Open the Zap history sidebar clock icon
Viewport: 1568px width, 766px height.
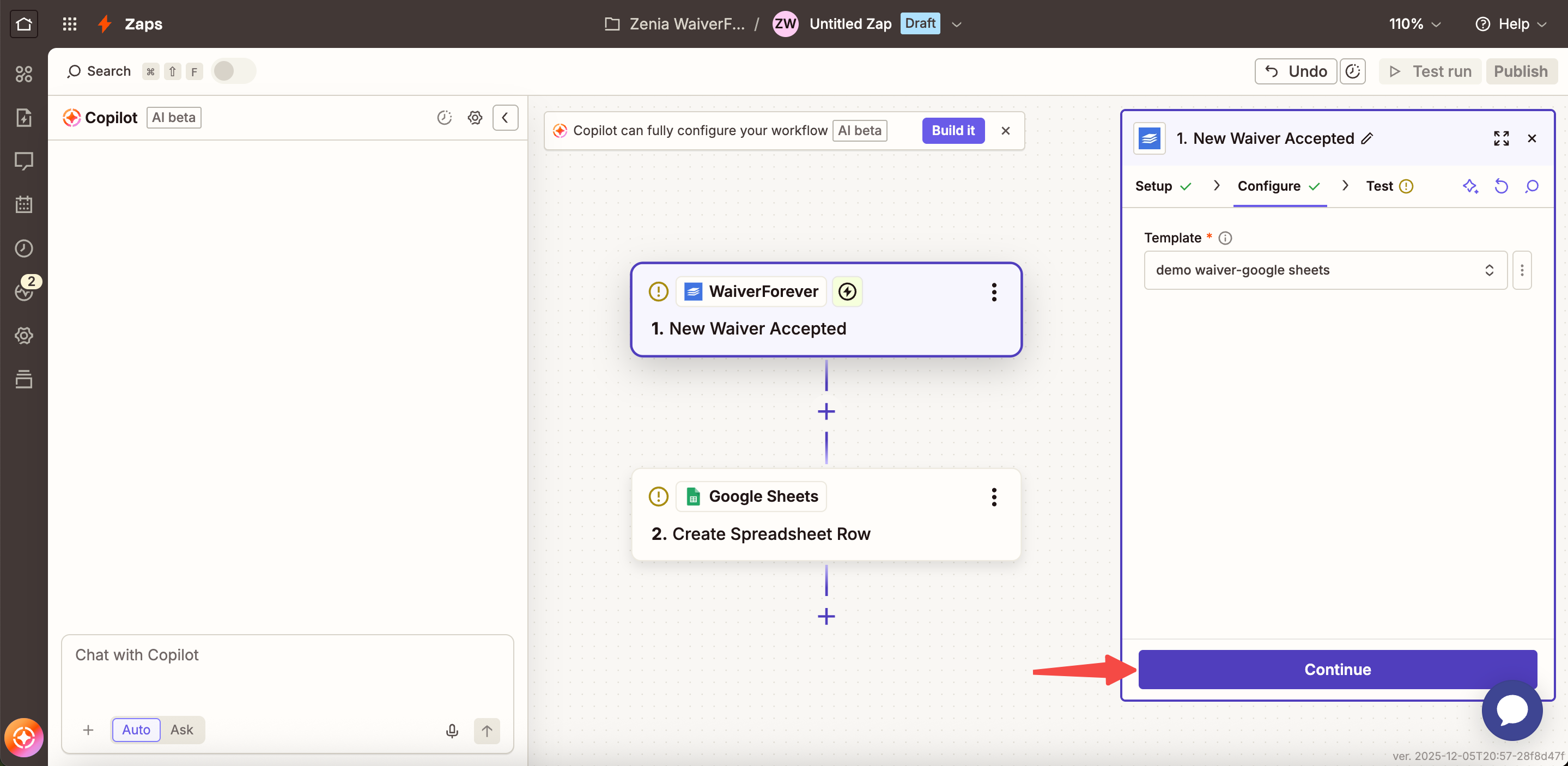click(x=24, y=248)
